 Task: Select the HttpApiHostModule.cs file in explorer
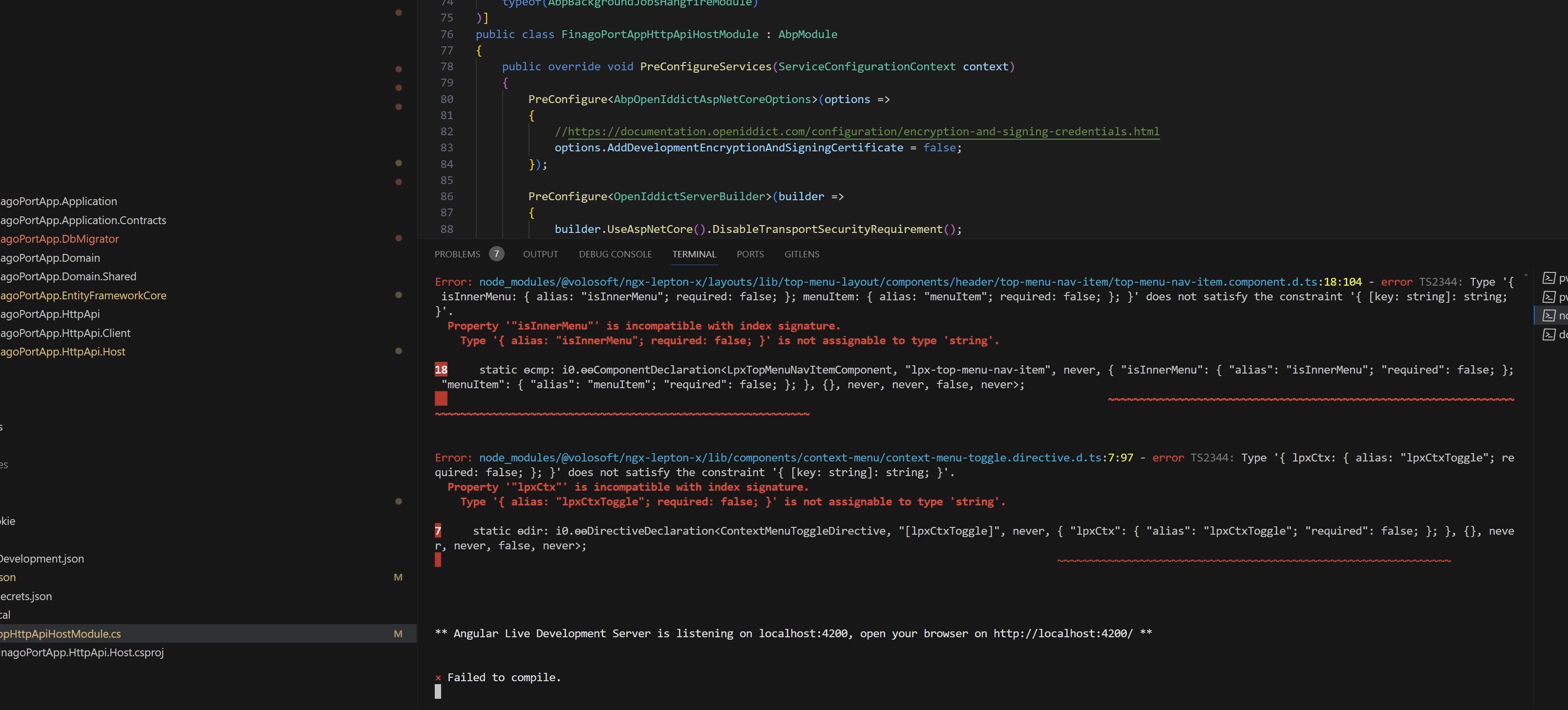point(61,634)
